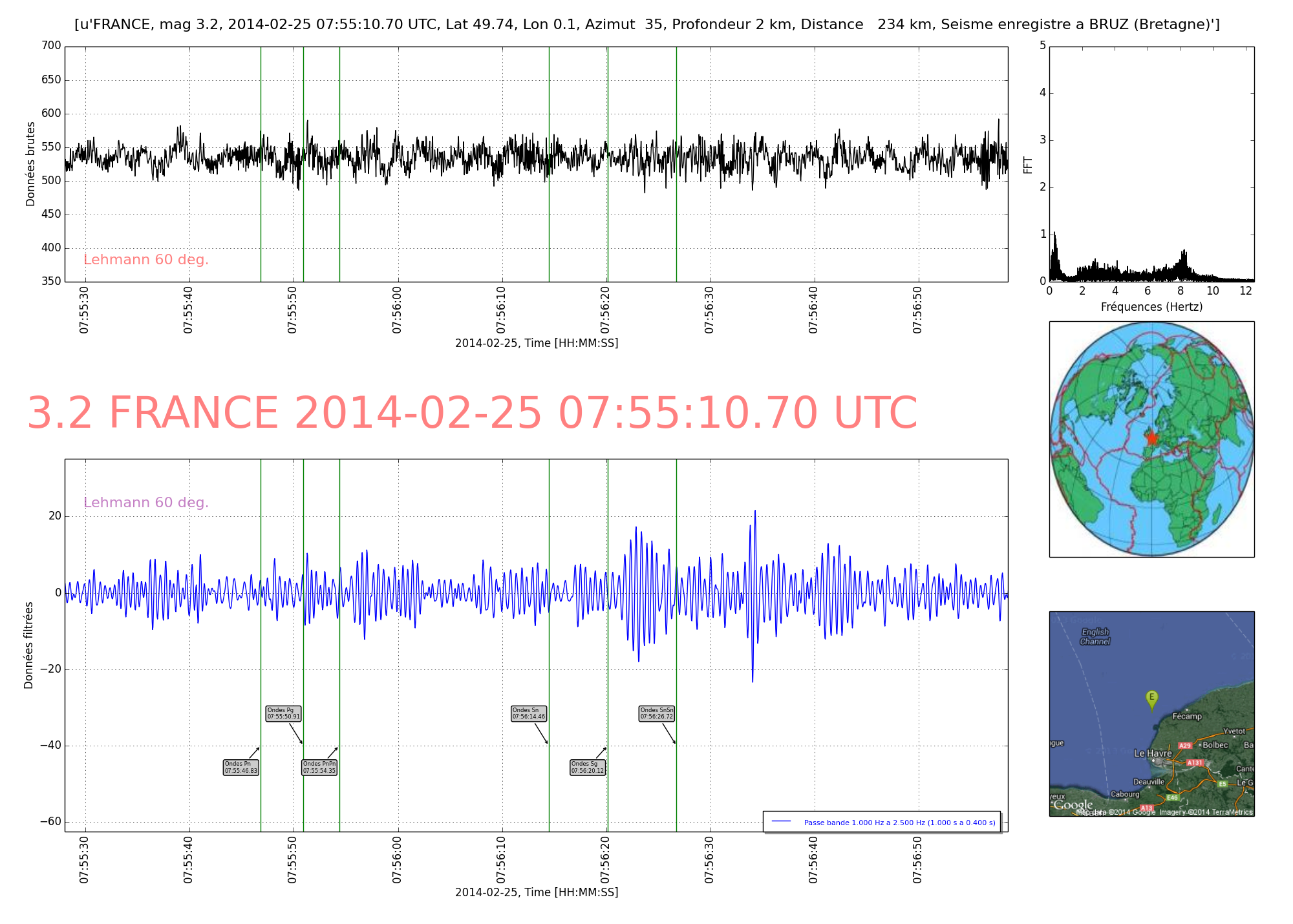
Task: Click the blue line sample in the legend
Action: [782, 821]
